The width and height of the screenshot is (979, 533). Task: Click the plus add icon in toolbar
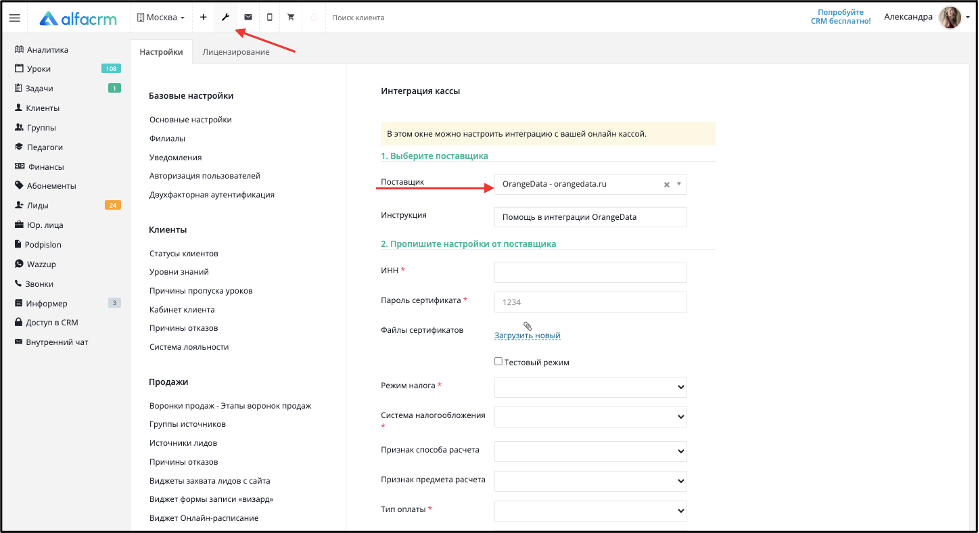203,17
